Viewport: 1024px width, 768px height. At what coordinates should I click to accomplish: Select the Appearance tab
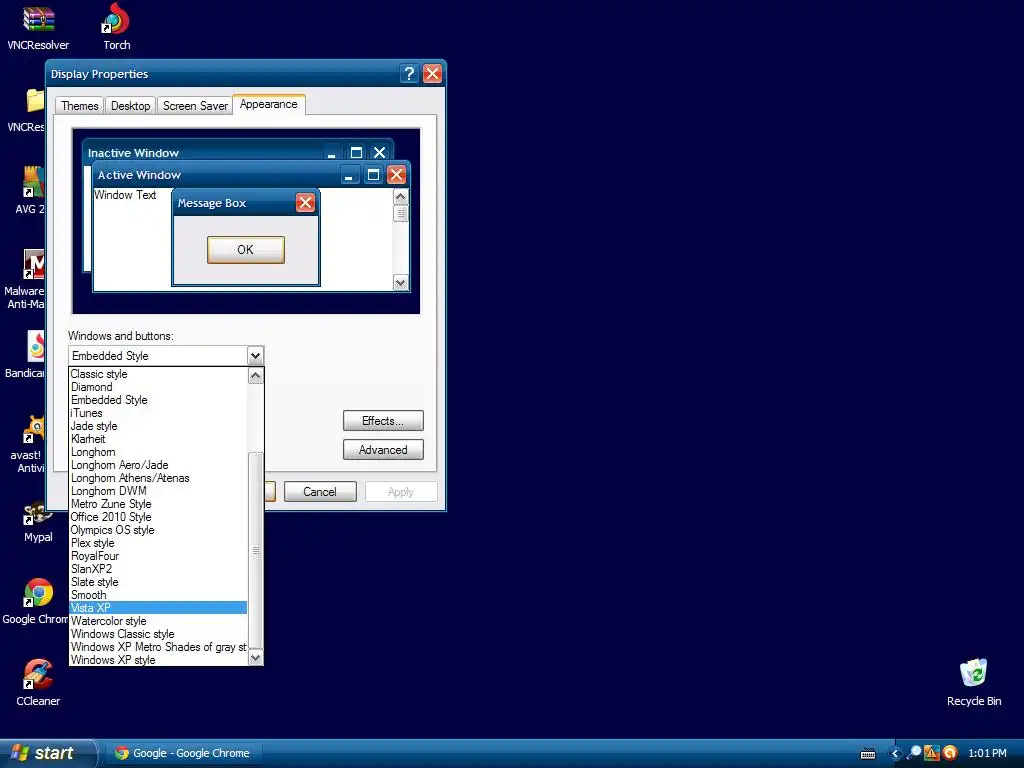(x=268, y=104)
